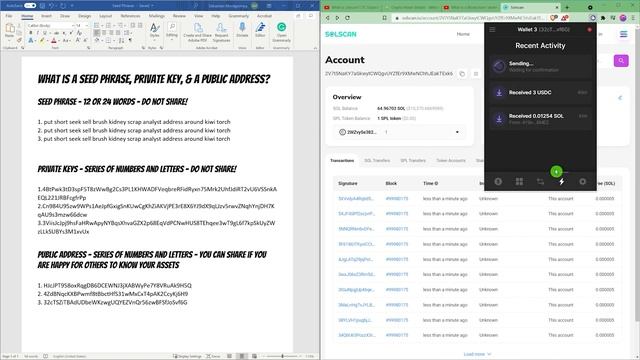
Task: Click Create and Share Adobe PDF
Action: click(198, 32)
